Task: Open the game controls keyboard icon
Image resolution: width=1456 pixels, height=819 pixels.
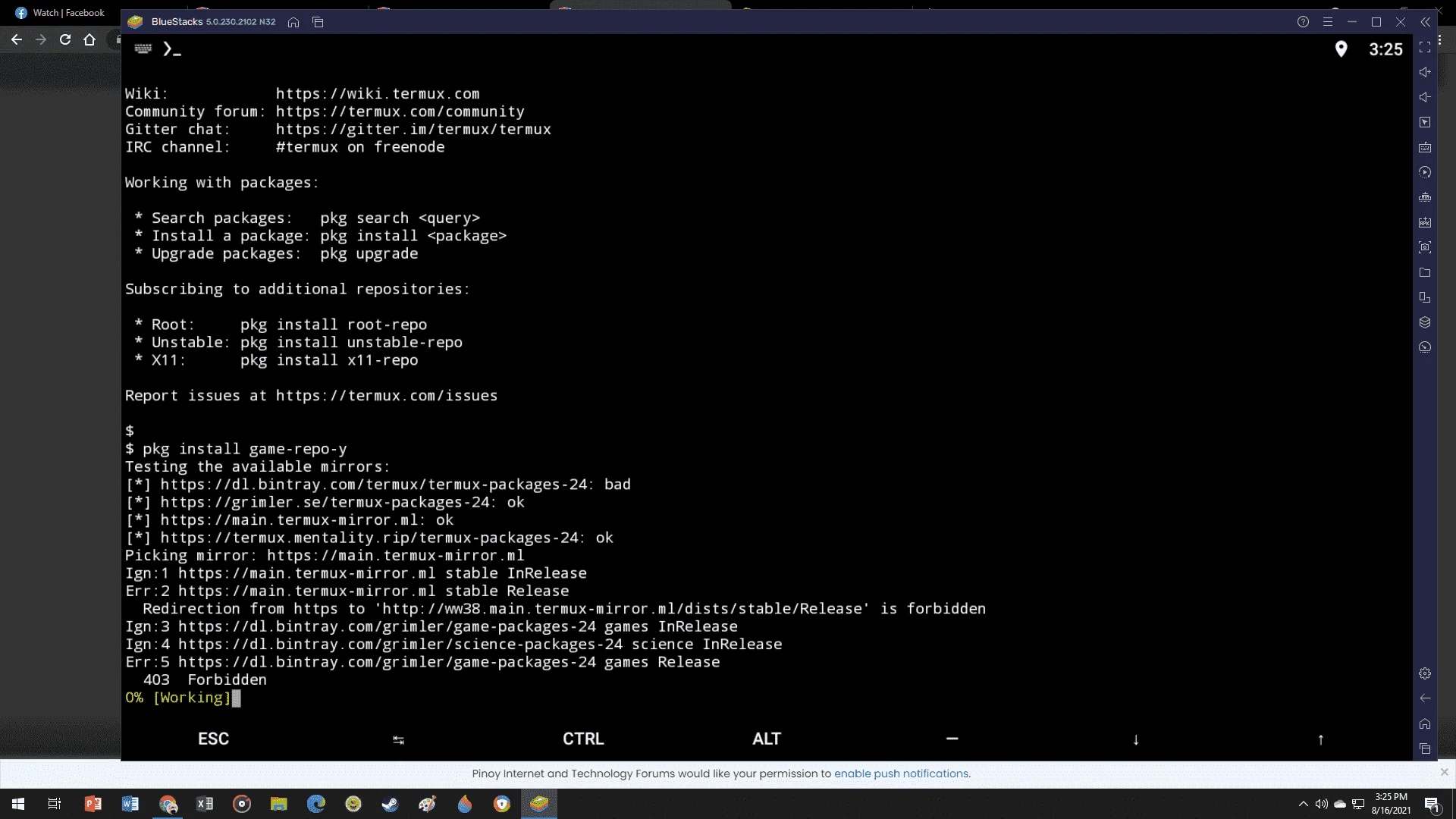Action: click(1425, 147)
